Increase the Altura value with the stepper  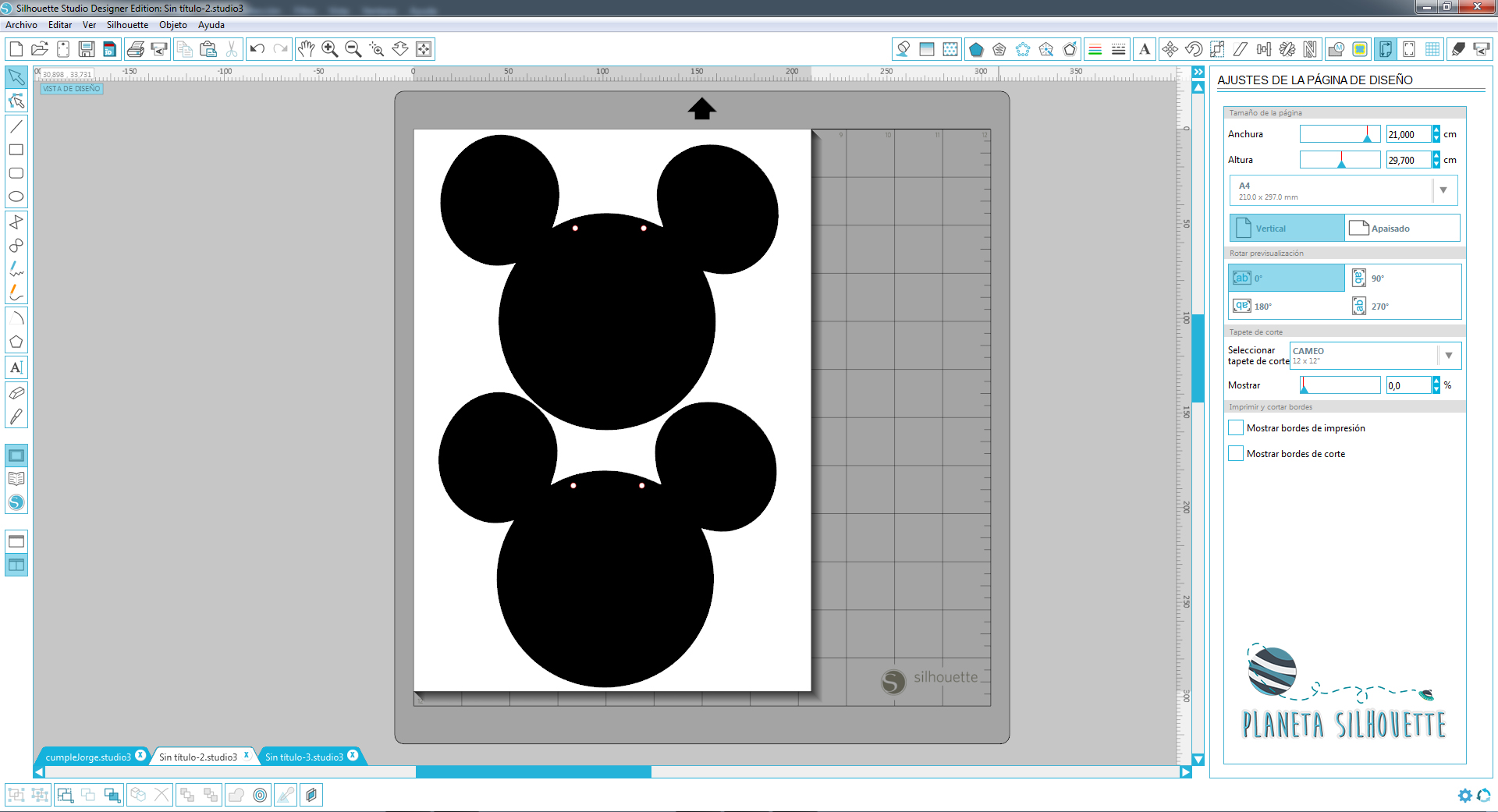point(1436,155)
